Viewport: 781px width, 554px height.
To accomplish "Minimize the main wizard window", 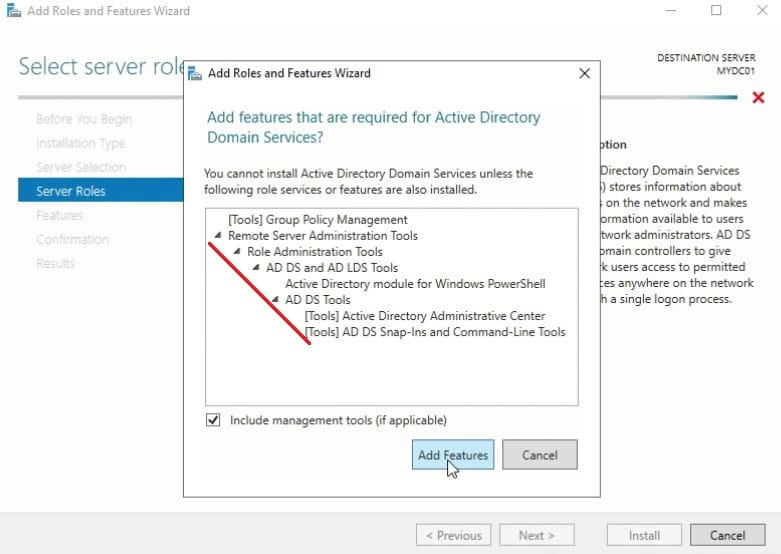I will tap(671, 10).
